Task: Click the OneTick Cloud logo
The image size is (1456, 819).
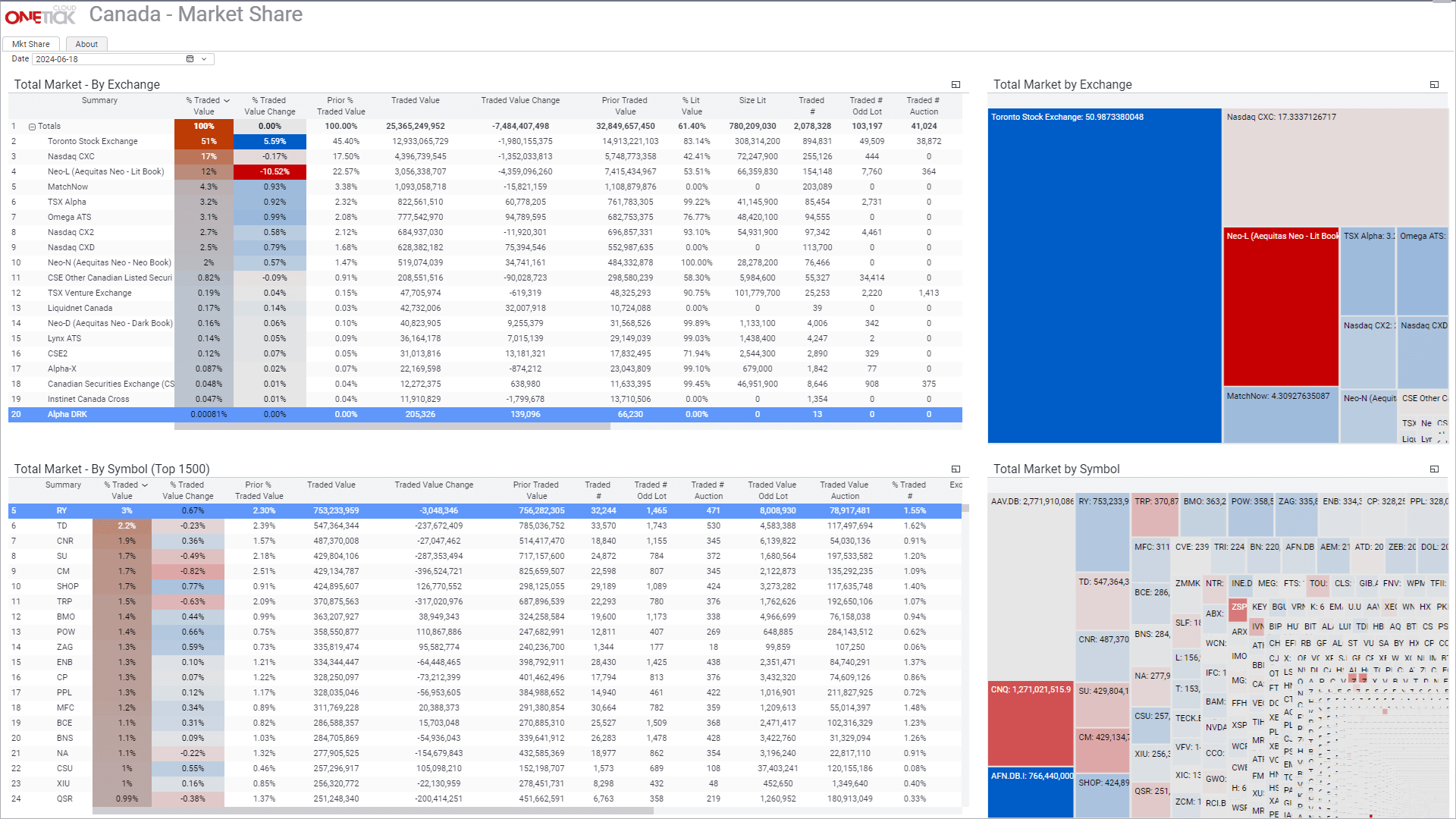Action: 41,15
